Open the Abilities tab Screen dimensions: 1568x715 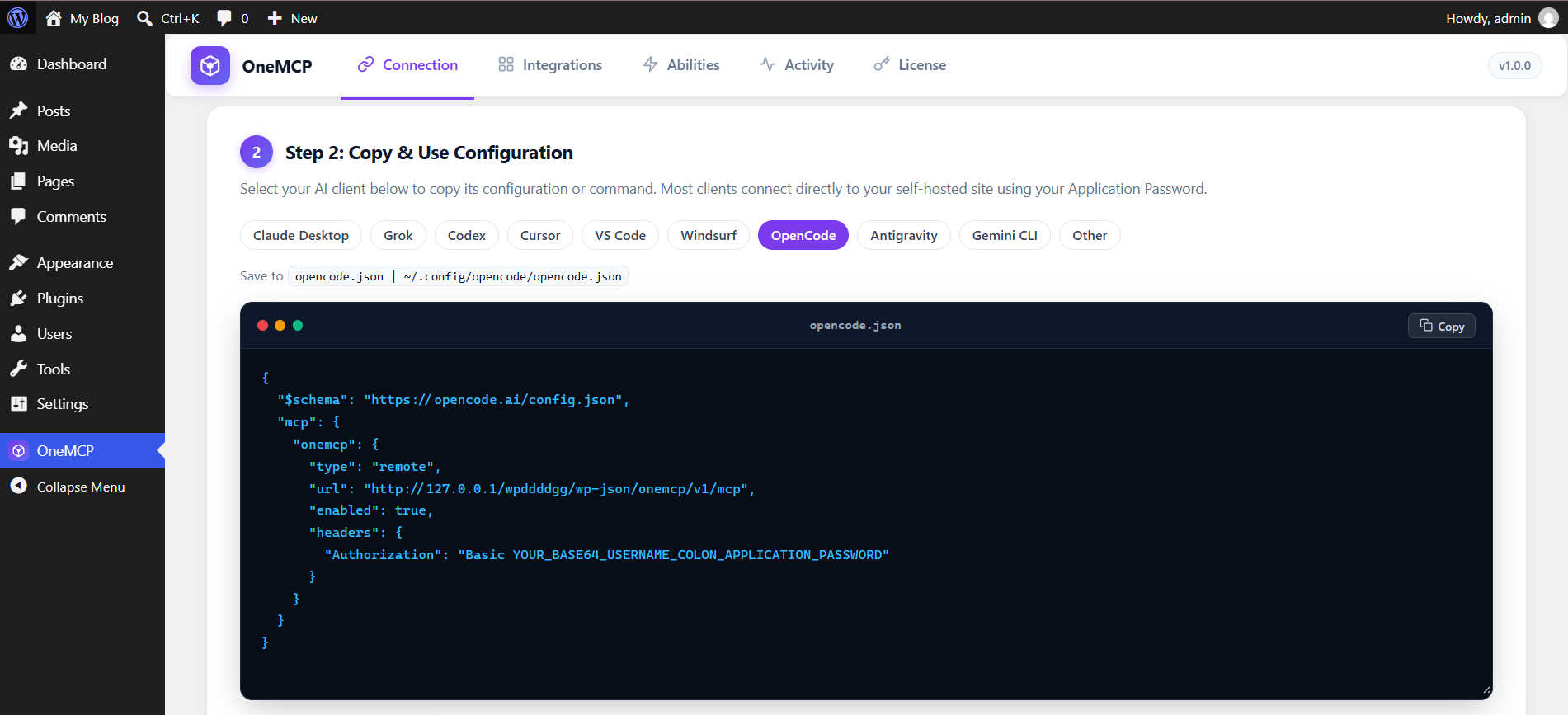[x=681, y=65]
